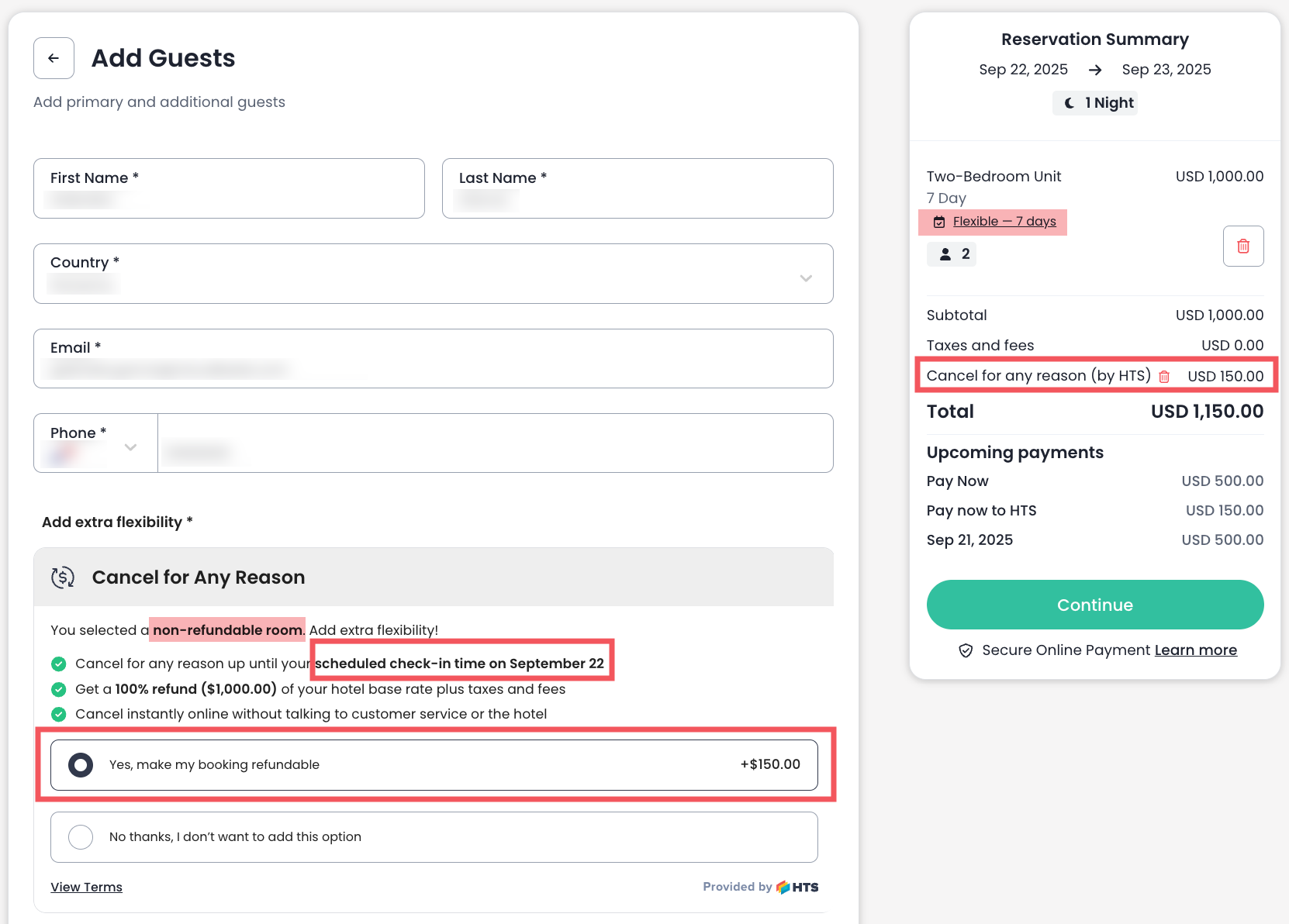Remove Cancel for any reason via small trash icon
Screen dimensions: 1289x924
[1163, 377]
